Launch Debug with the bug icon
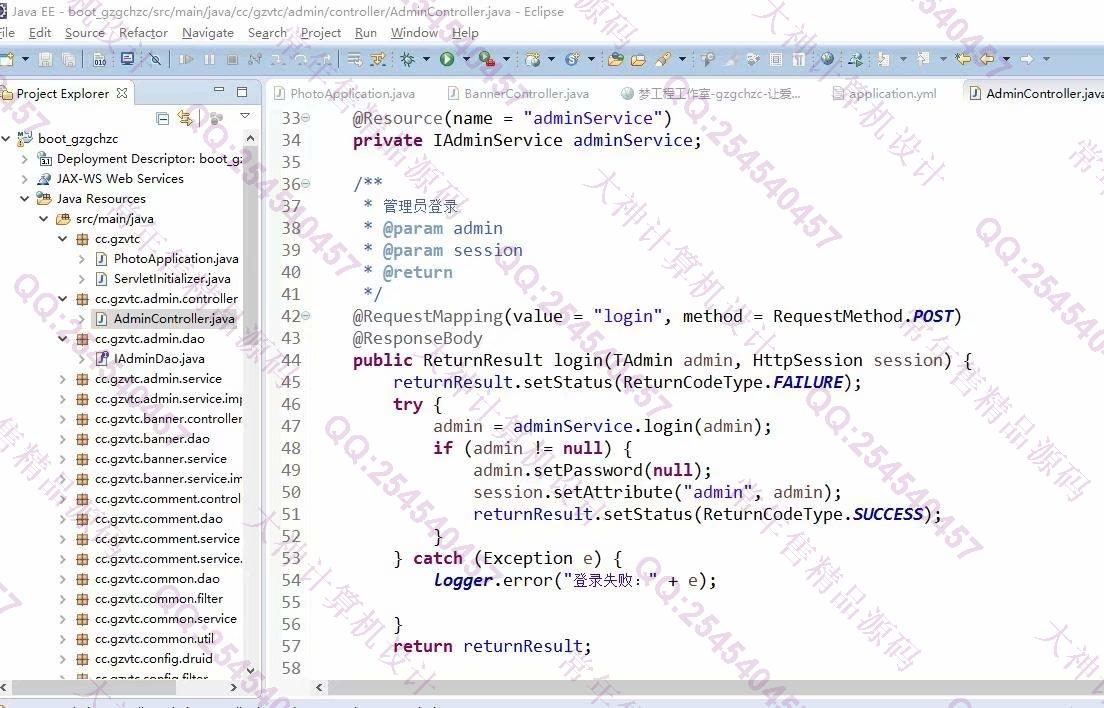 [408, 60]
